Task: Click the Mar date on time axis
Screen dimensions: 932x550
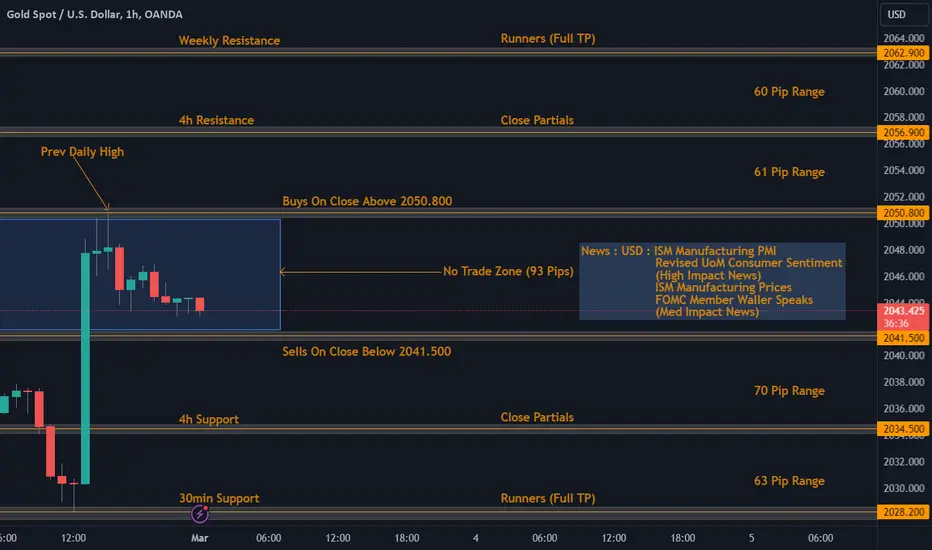Action: coord(200,538)
